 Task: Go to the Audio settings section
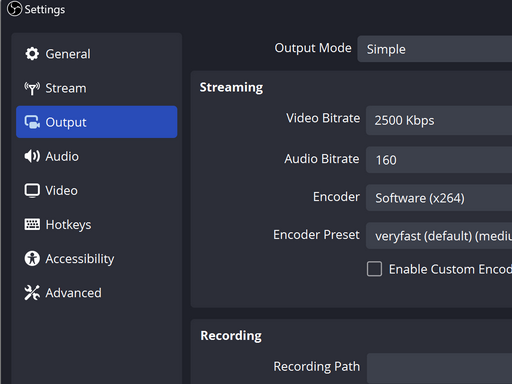tap(97, 156)
